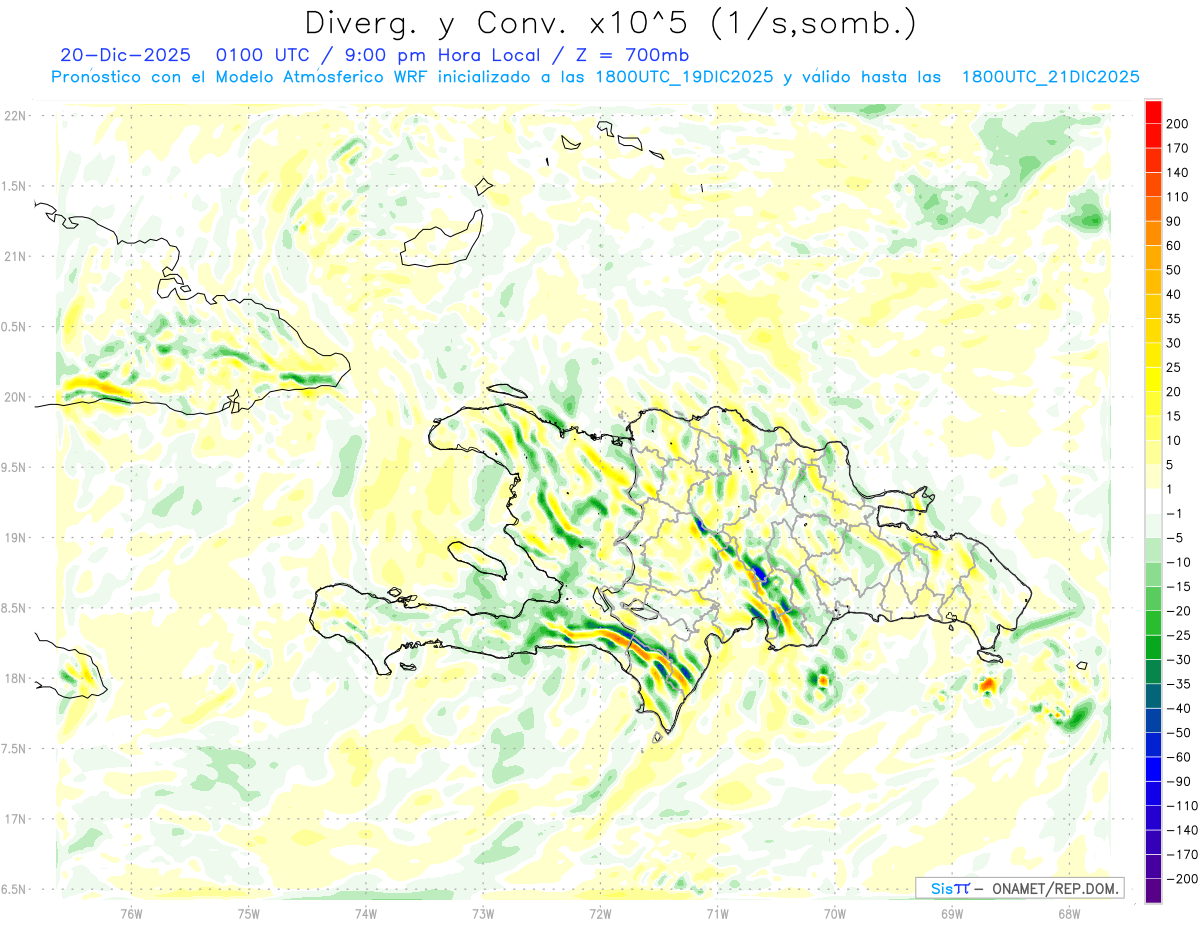This screenshot has height=927, width=1200.
Task: Click the '69W' longitude label
Action: pos(952,912)
